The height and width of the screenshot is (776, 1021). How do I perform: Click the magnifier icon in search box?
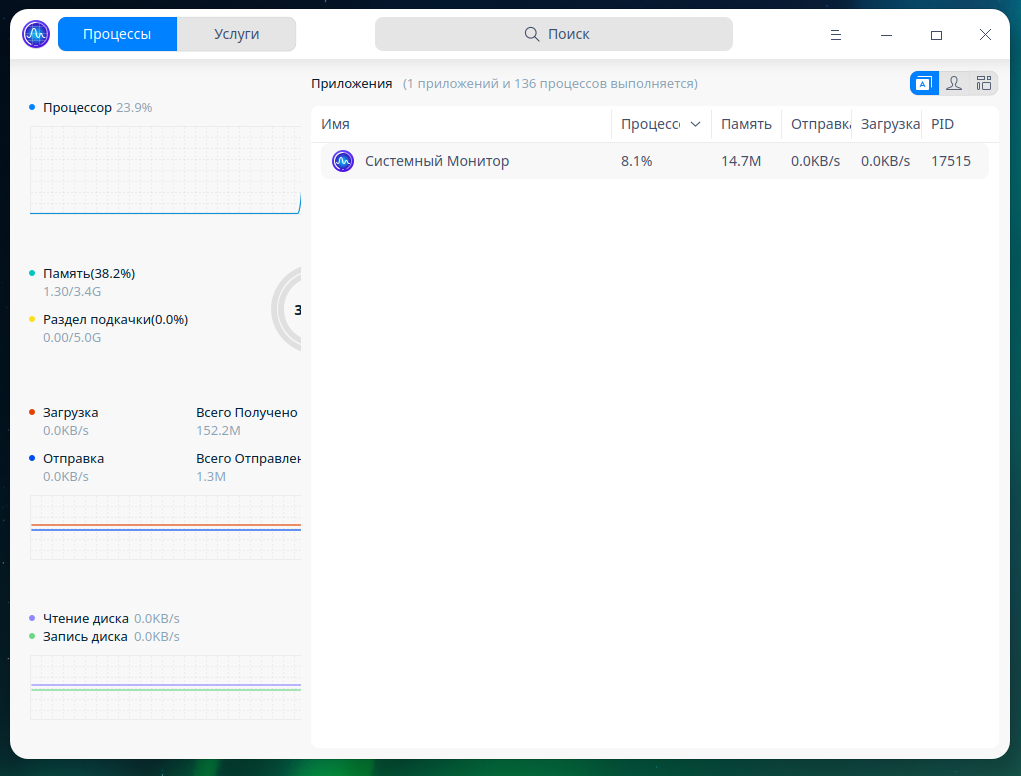pyautogui.click(x=532, y=34)
